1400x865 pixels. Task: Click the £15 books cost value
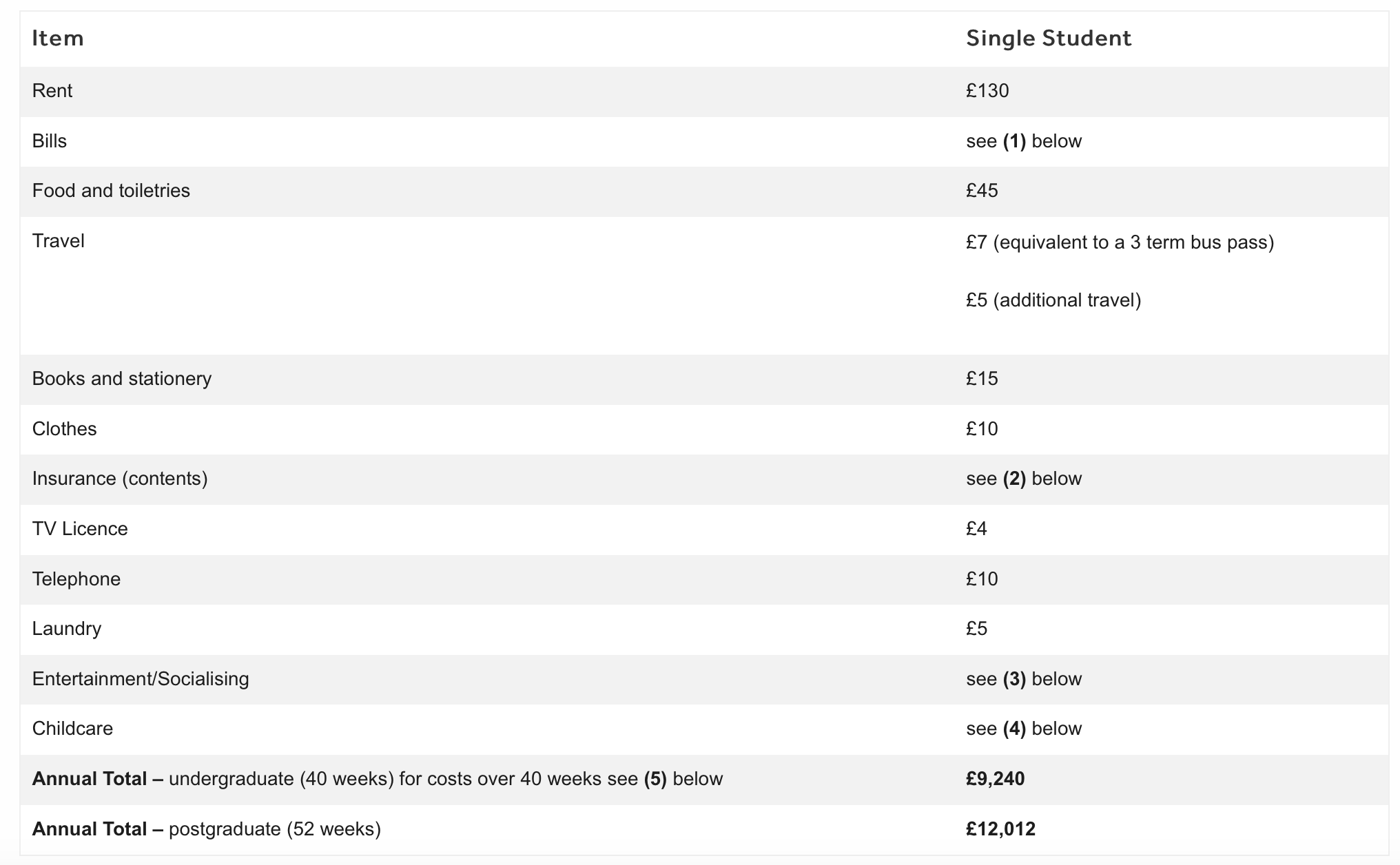[x=981, y=379]
